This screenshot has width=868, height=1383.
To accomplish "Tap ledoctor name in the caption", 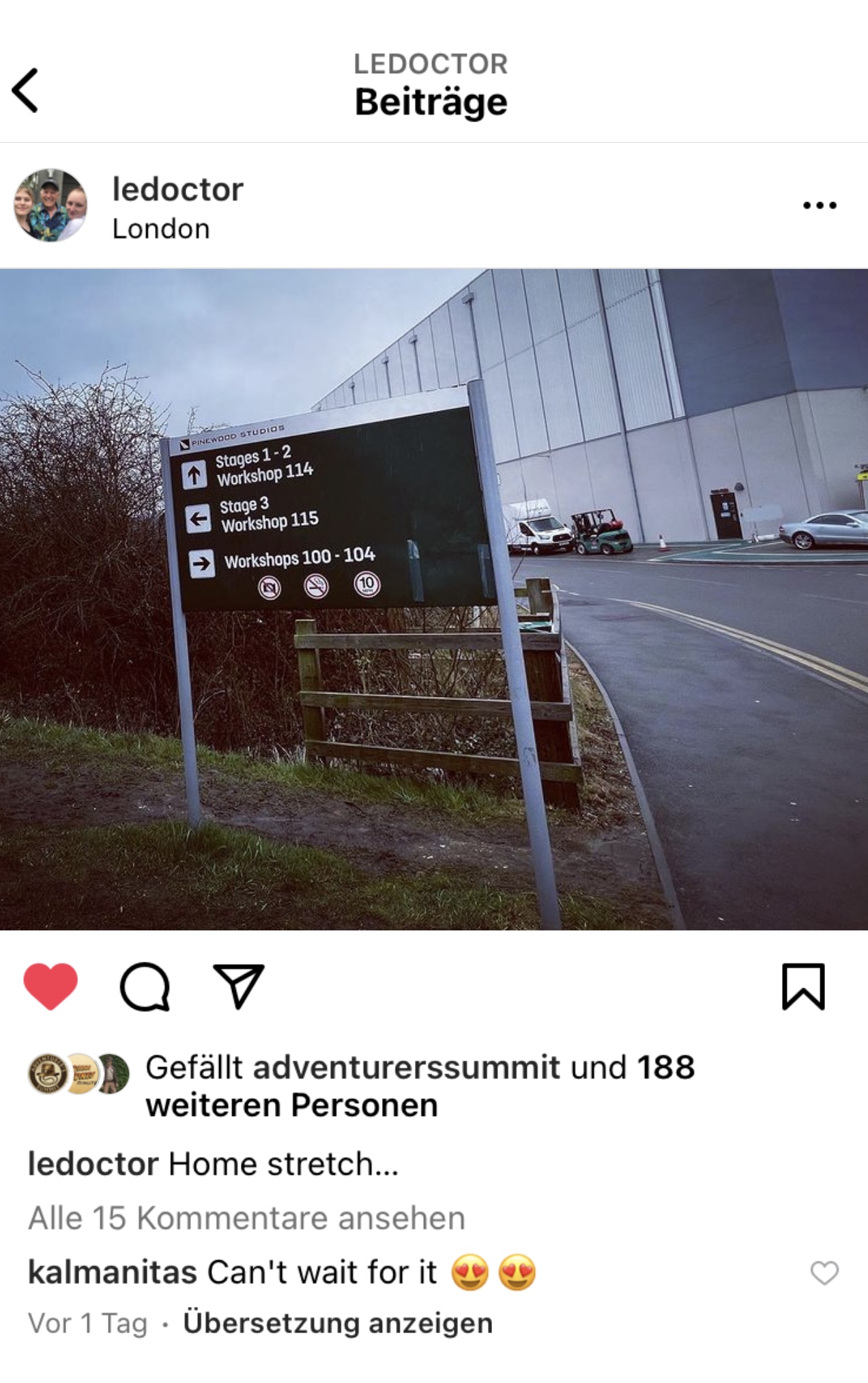I will pyautogui.click(x=93, y=1164).
